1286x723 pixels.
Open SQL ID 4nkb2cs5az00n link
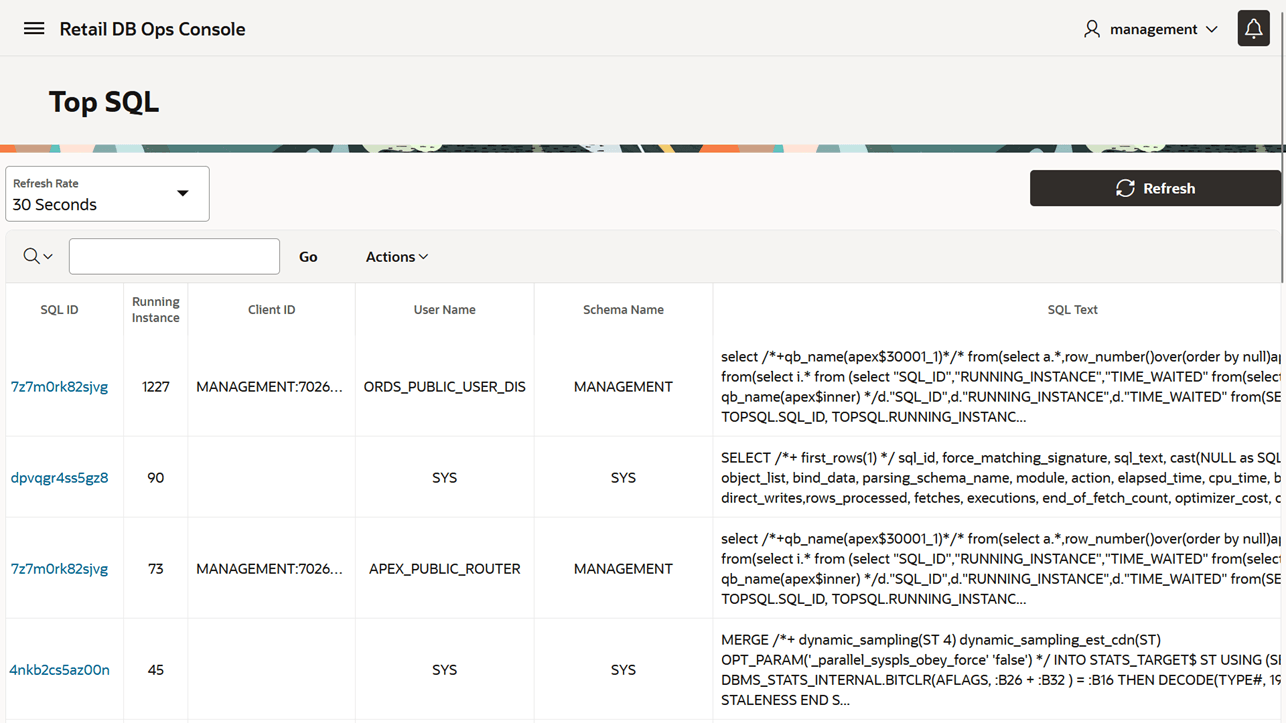click(x=59, y=670)
